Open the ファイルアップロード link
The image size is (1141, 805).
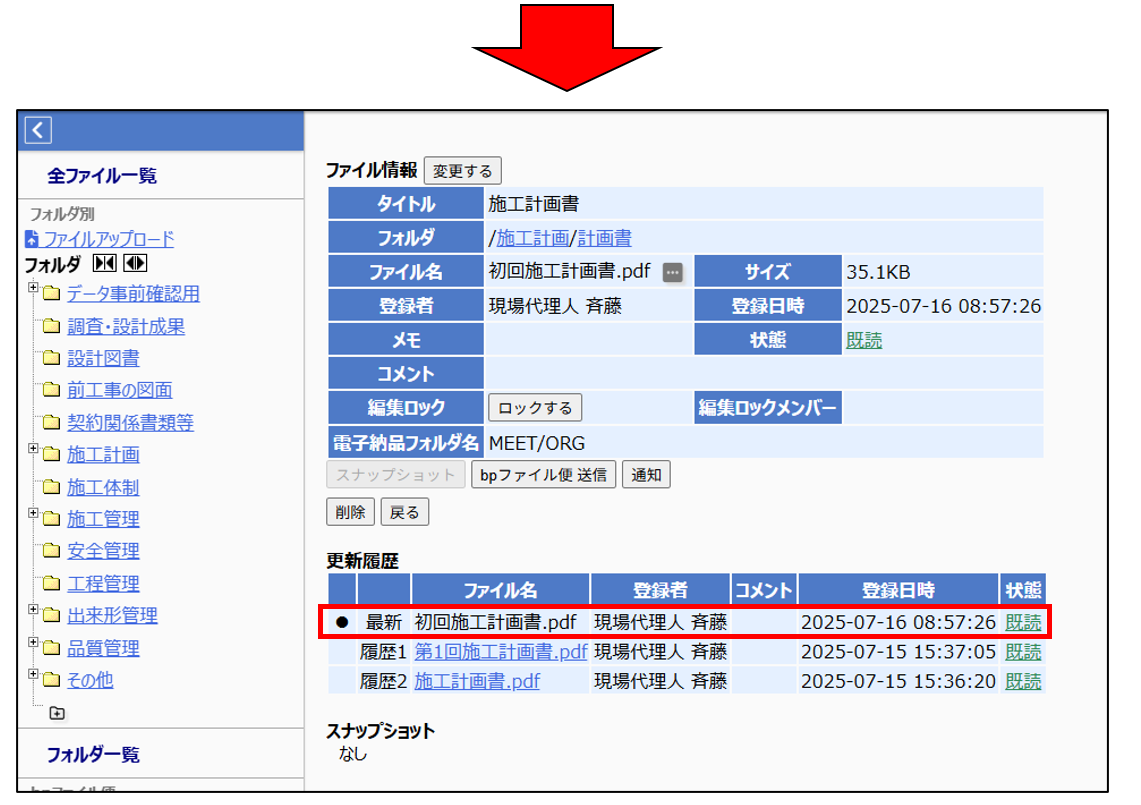[107, 239]
